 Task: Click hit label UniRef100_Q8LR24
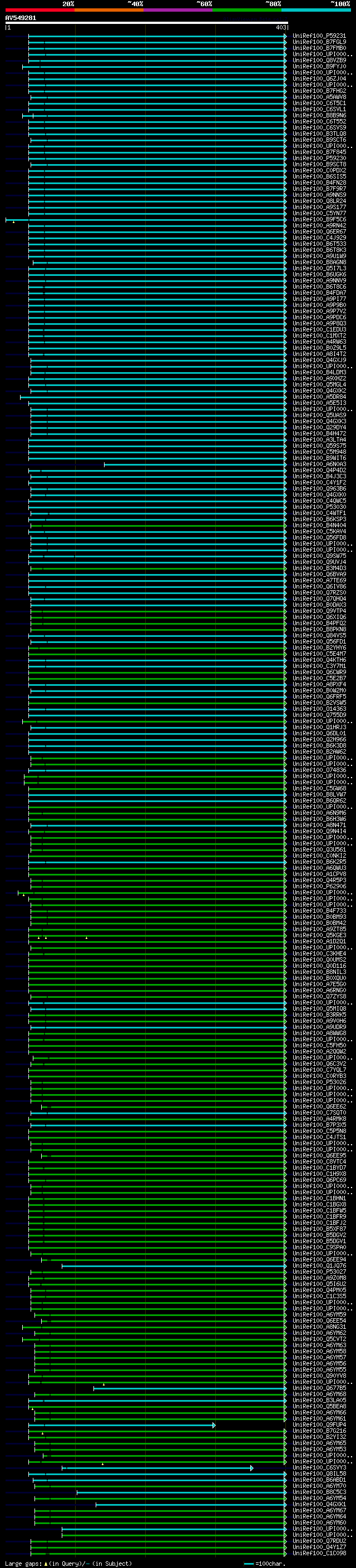click(x=319, y=201)
